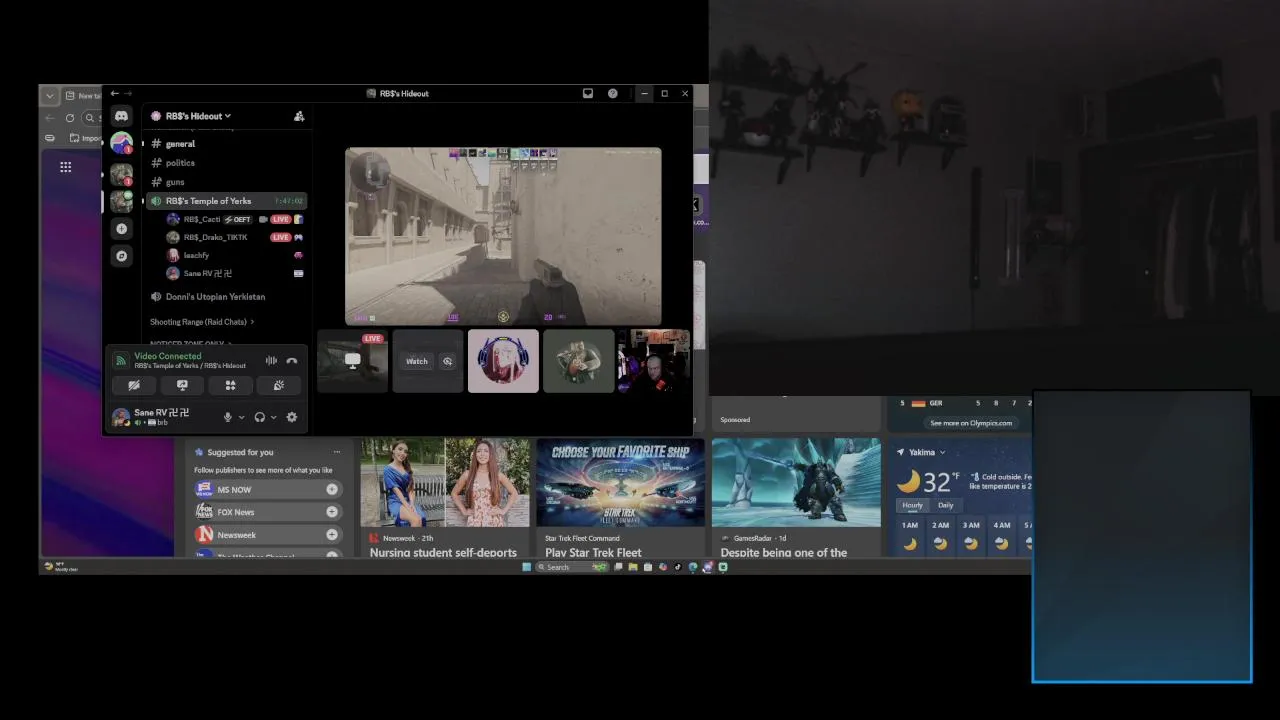Open the browser apps grid icon
This screenshot has height=720, width=1280.
pos(65,167)
